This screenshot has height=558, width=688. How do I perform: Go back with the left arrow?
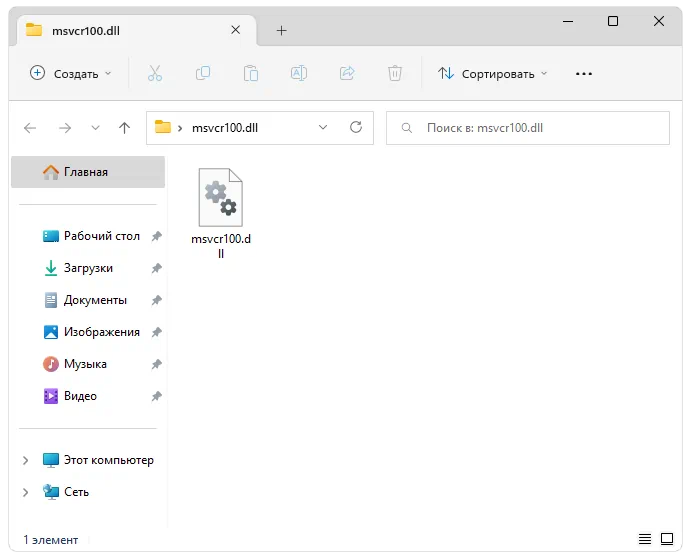pyautogui.click(x=30, y=128)
